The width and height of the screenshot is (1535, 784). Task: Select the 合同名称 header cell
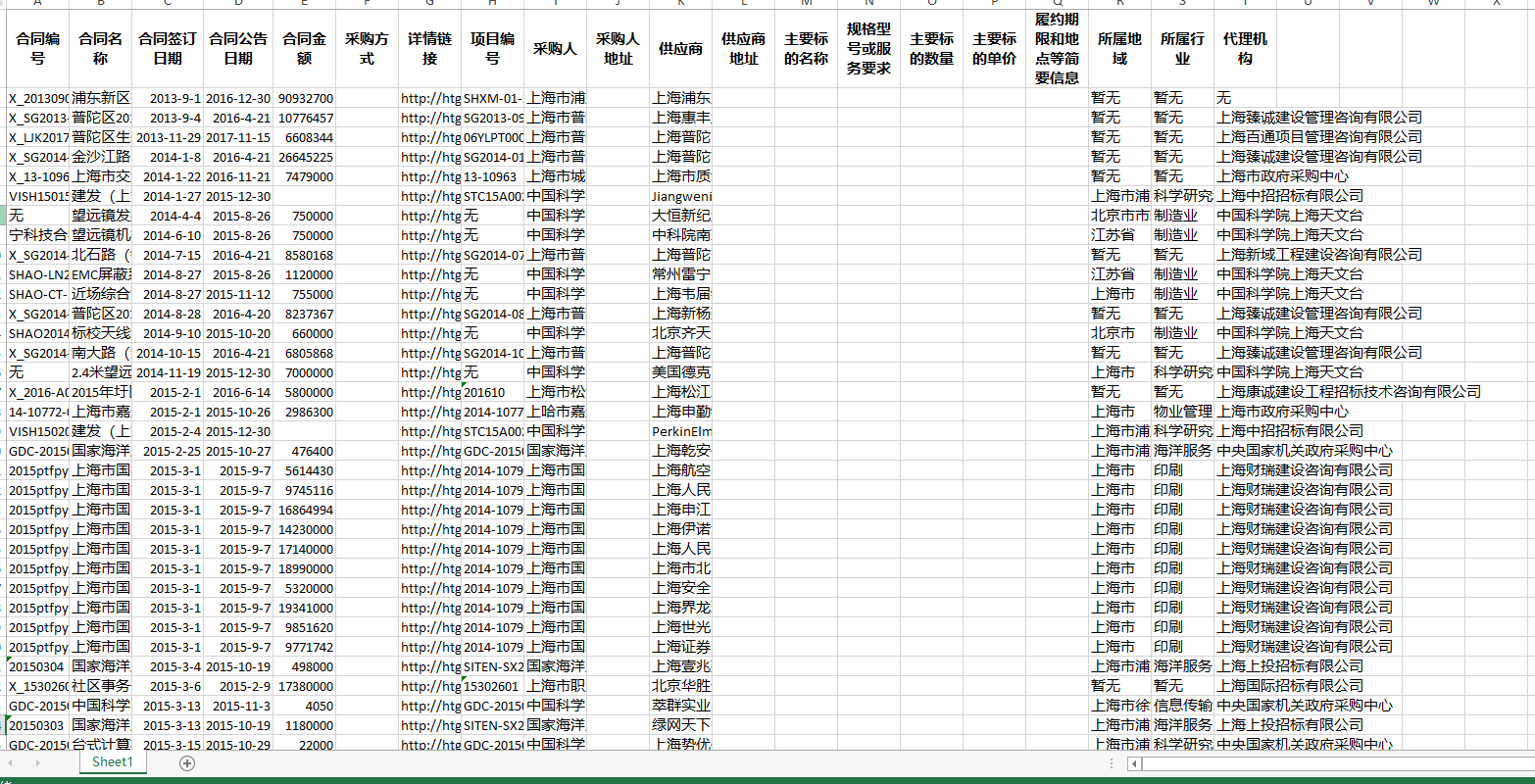pyautogui.click(x=101, y=49)
